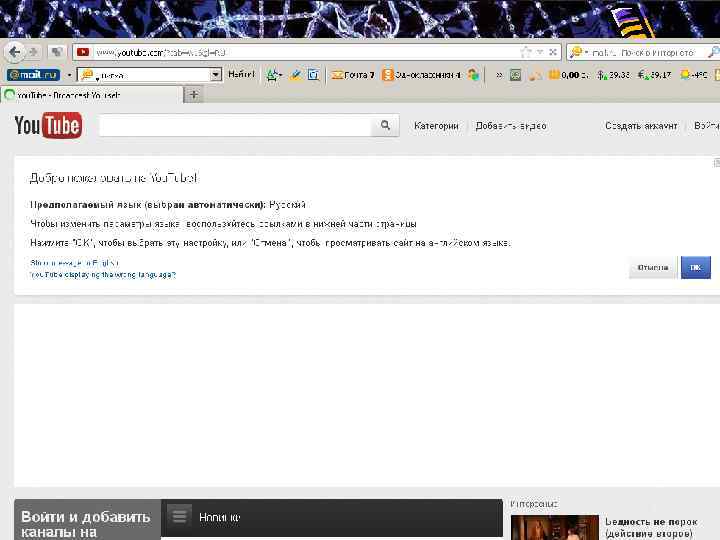
Task: Click the Mail.ru search engine icon
Action: (576, 53)
